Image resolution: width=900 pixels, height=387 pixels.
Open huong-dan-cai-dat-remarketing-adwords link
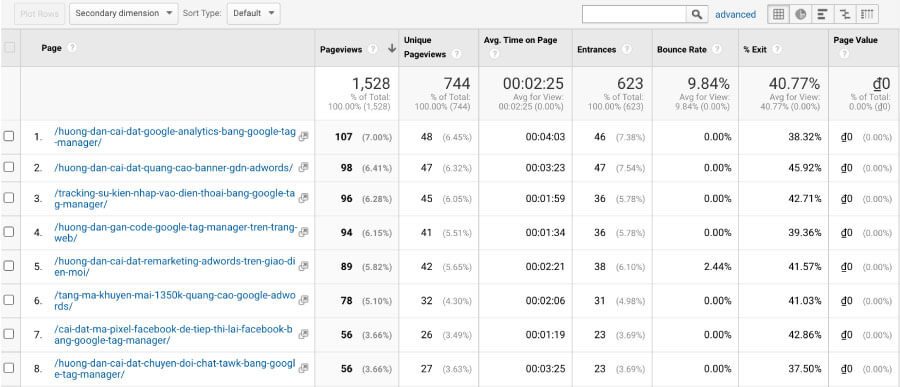[175, 266]
